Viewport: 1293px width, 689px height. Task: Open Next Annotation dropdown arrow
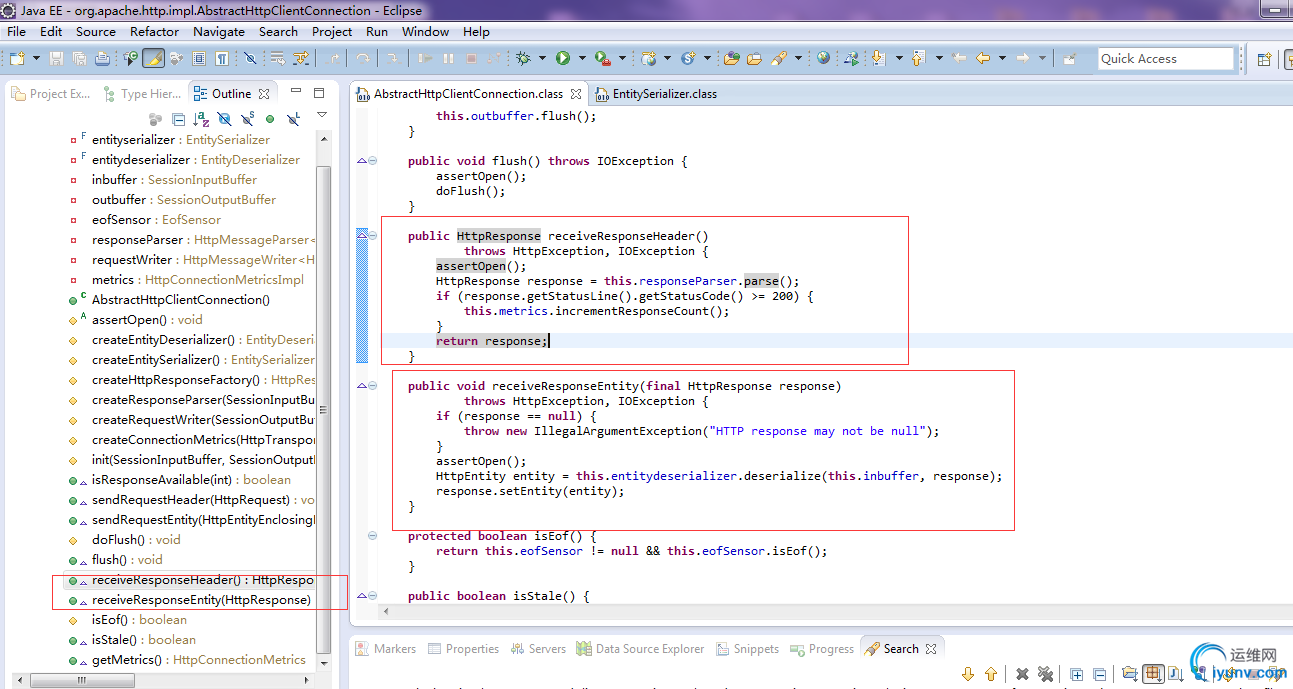coord(899,58)
